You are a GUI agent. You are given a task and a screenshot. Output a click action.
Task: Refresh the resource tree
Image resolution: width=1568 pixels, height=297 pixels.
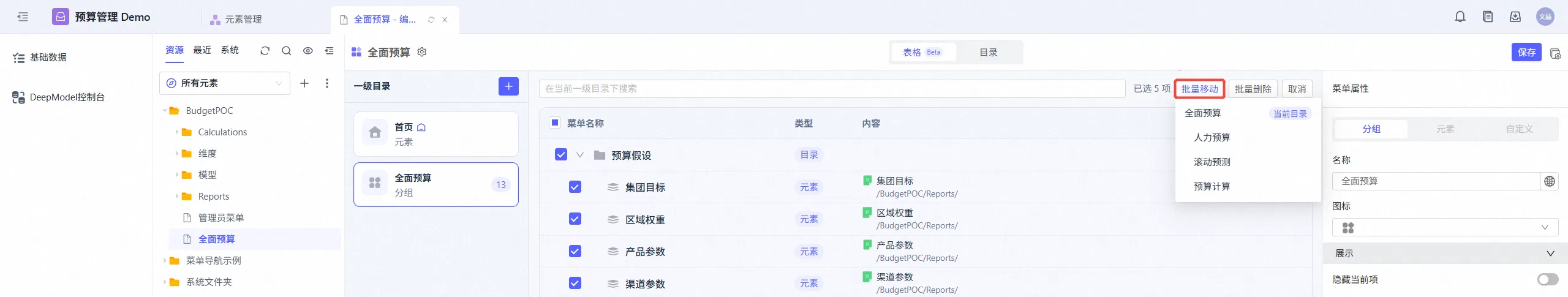pos(265,51)
